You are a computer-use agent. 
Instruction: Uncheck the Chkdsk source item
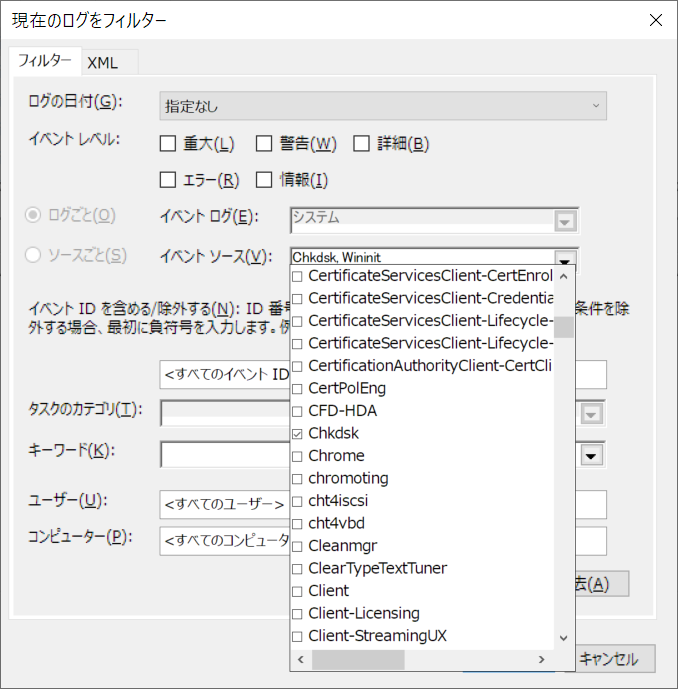[297, 434]
